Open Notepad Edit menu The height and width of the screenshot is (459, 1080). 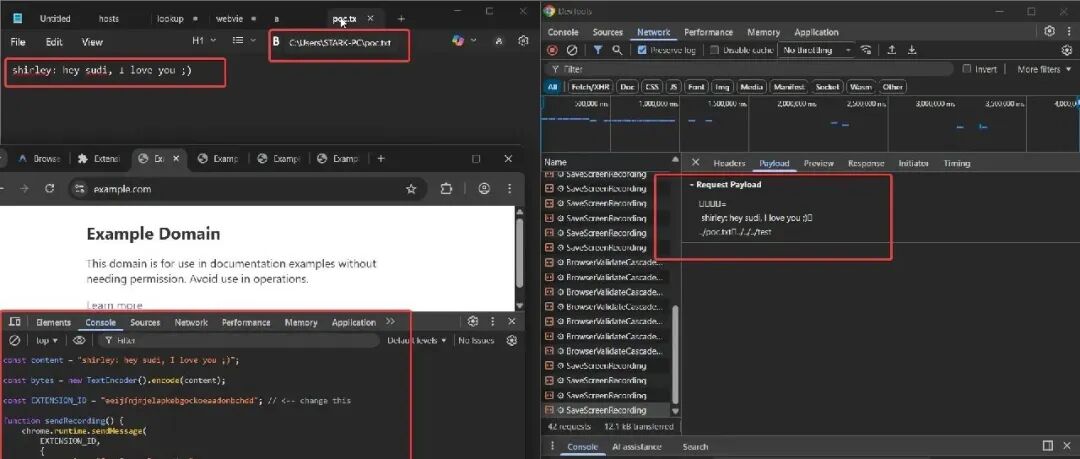coord(54,42)
